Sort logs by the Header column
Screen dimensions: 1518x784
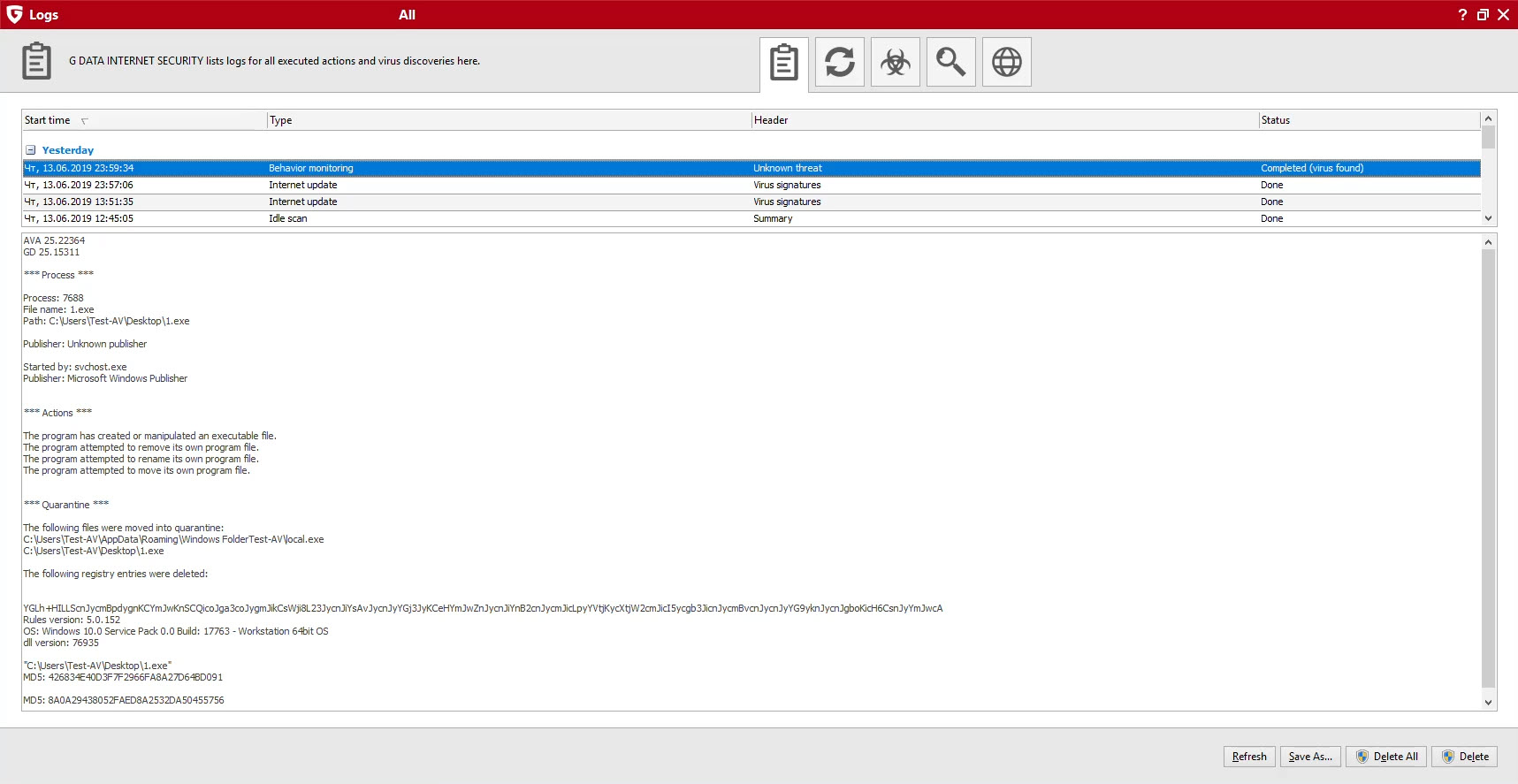[x=1005, y=120]
